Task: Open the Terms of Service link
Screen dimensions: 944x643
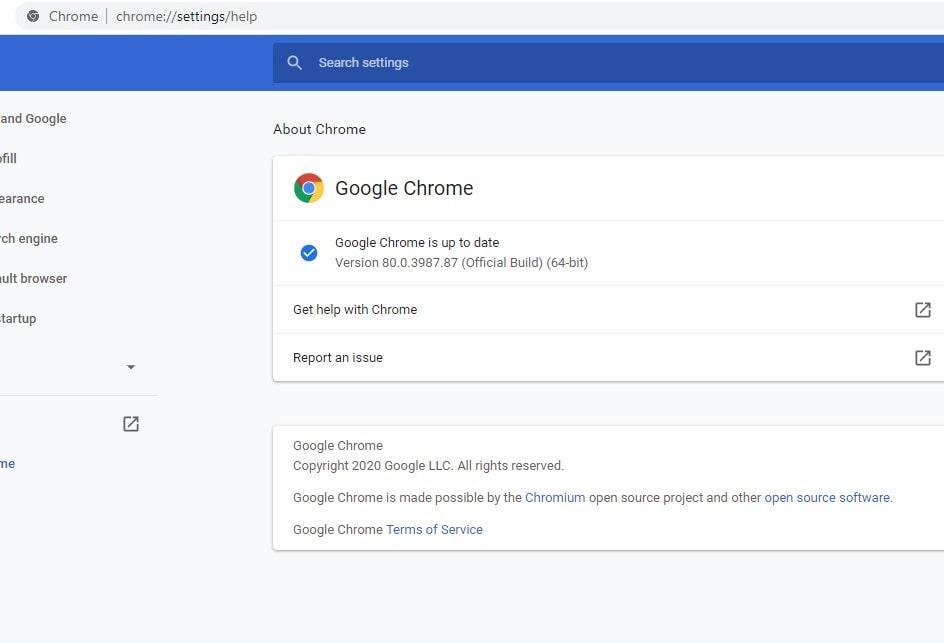Action: 434,529
